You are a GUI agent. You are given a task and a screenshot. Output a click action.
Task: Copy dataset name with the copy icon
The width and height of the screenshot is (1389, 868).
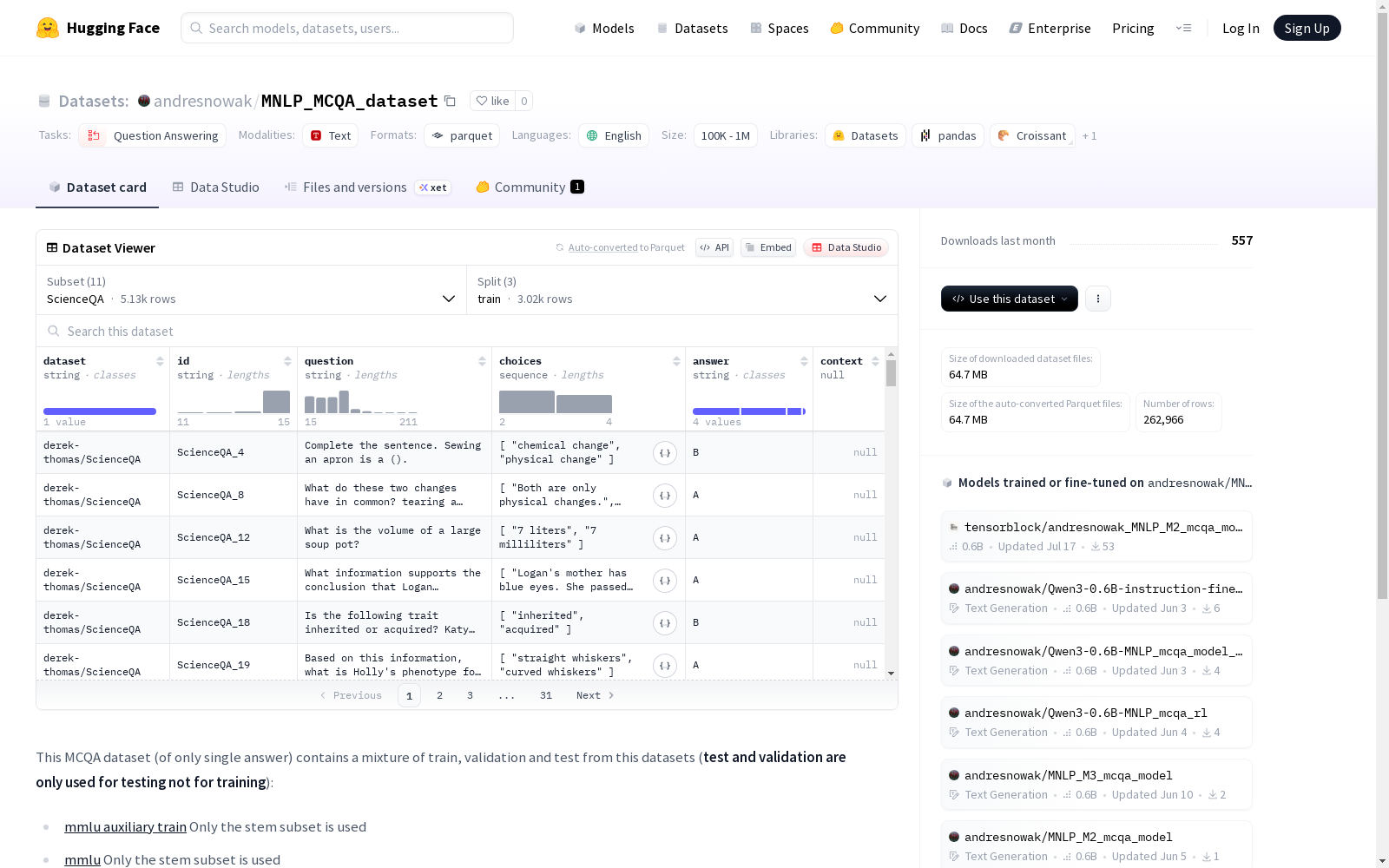(x=450, y=101)
